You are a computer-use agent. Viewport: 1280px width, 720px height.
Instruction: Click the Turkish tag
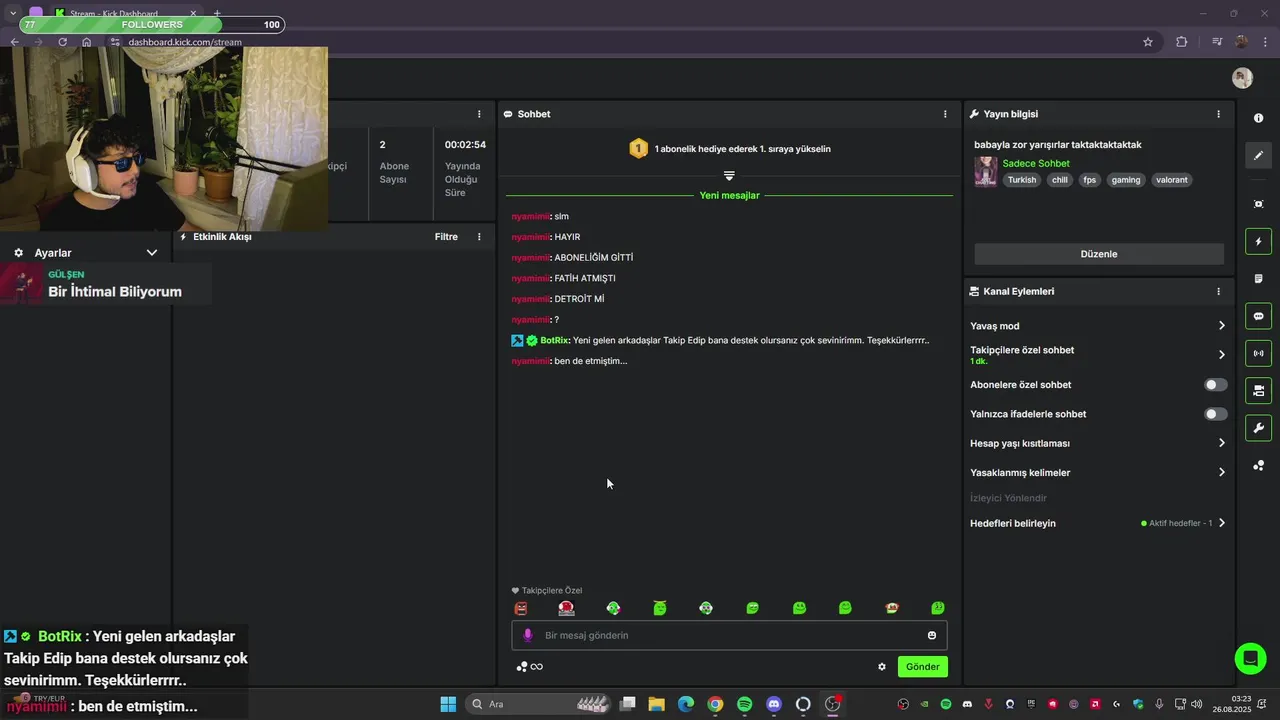point(1022,180)
